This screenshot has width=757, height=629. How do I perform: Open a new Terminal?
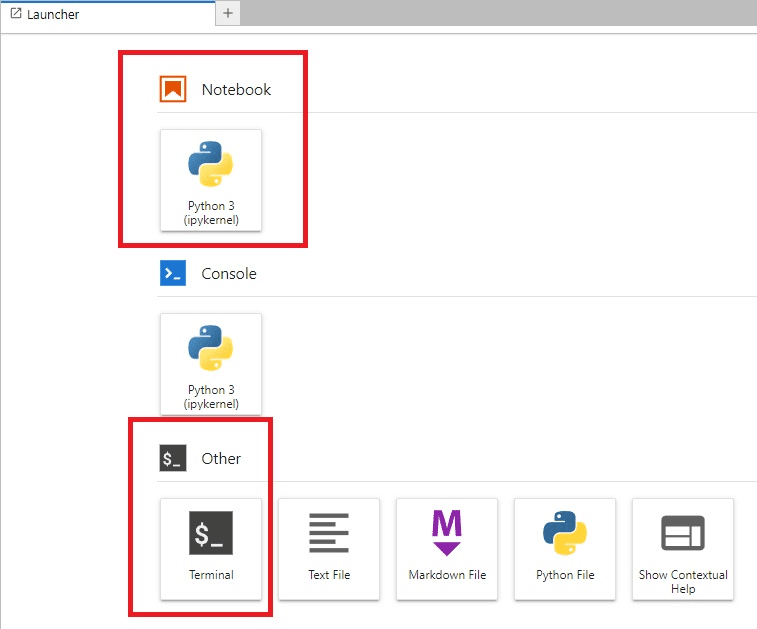tap(211, 549)
